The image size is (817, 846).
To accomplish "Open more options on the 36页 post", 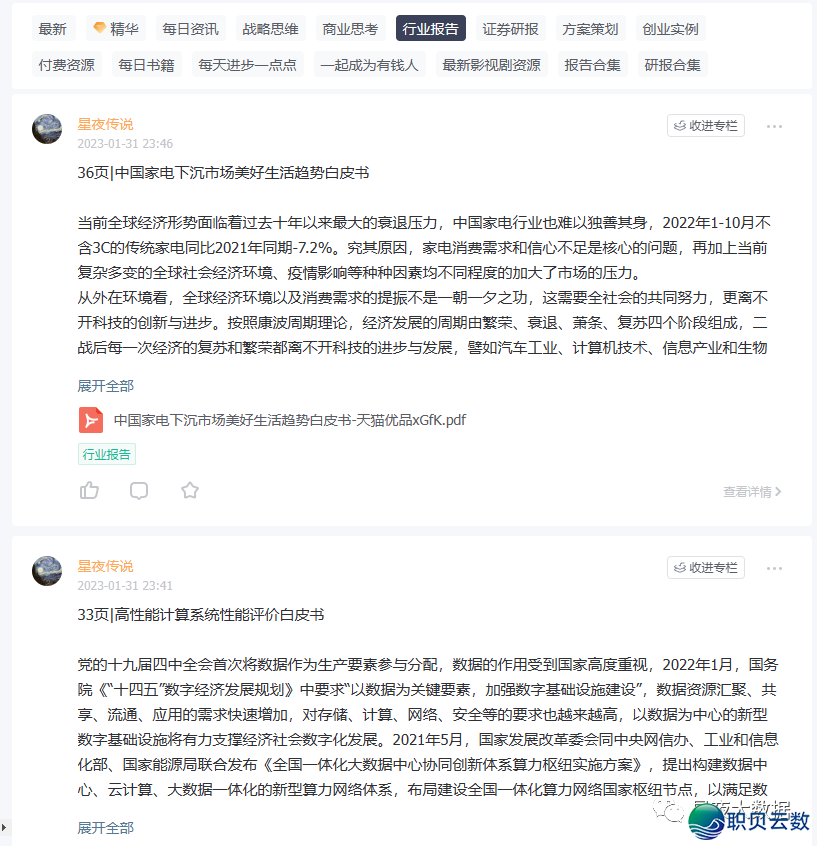I will [774, 126].
